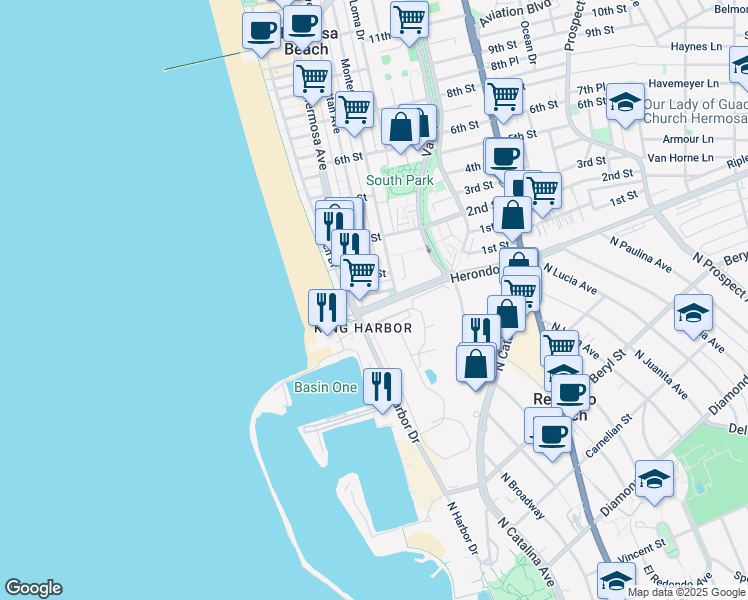Select the Havemeyer Ln label

(684, 83)
